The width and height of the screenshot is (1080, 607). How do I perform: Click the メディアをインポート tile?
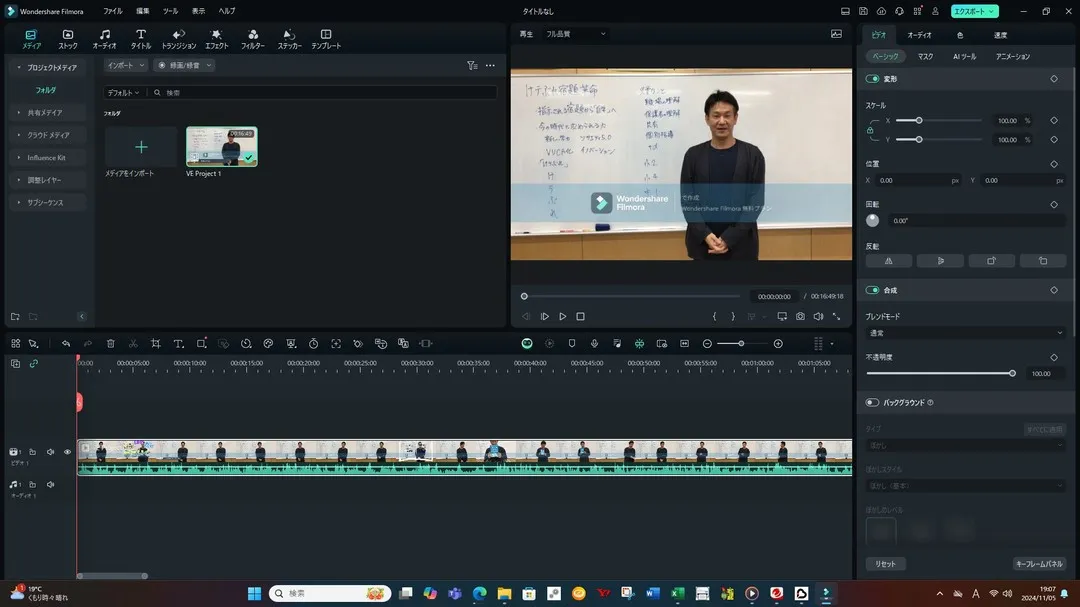tap(141, 147)
